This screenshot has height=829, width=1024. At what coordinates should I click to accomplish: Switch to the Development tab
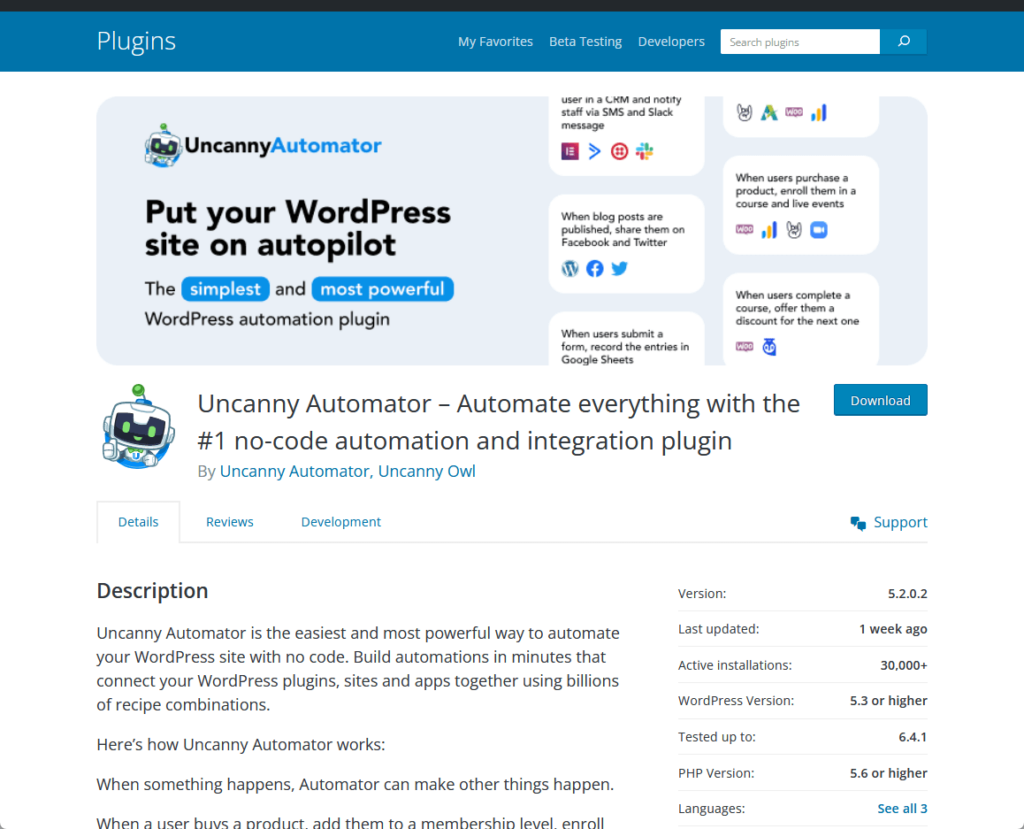(341, 522)
